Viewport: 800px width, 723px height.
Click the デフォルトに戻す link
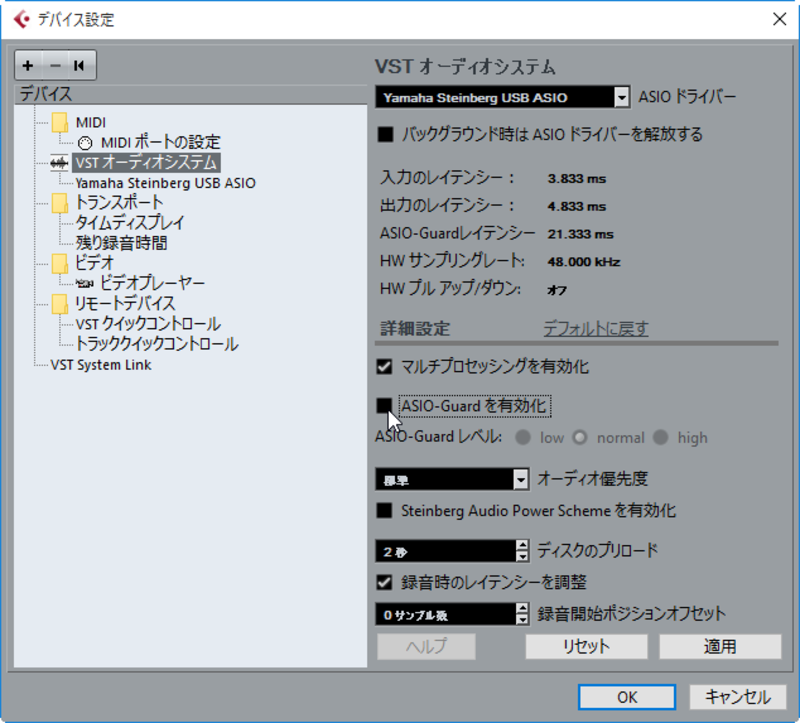coord(595,328)
